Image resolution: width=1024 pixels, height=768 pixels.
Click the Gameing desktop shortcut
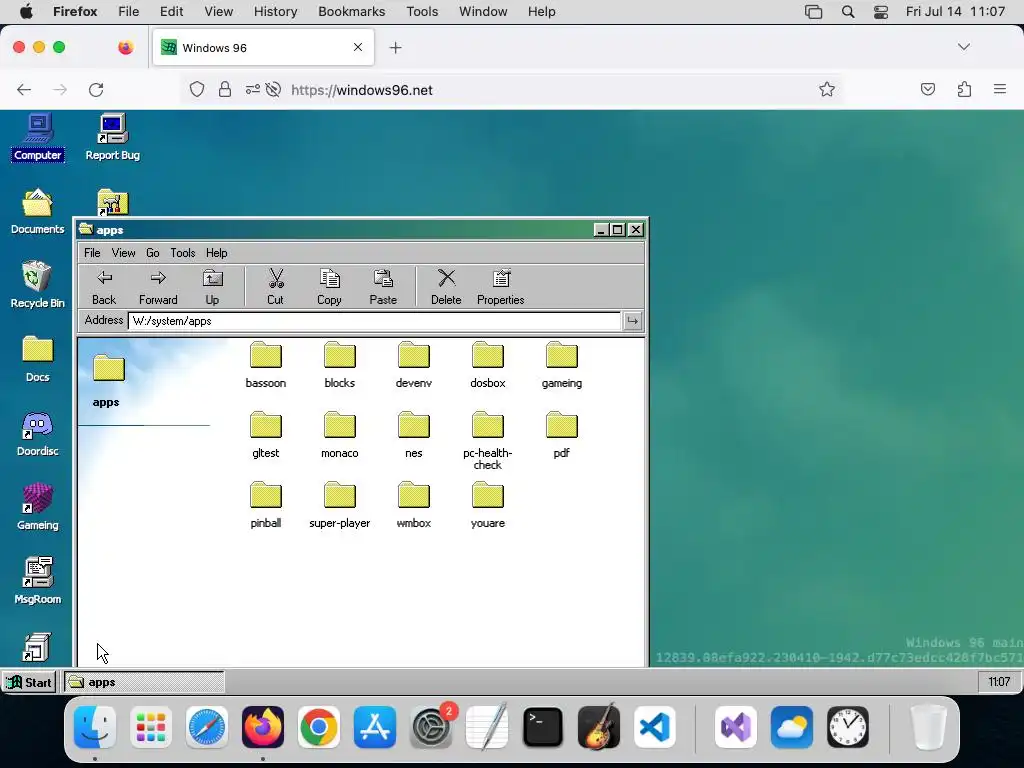click(37, 507)
